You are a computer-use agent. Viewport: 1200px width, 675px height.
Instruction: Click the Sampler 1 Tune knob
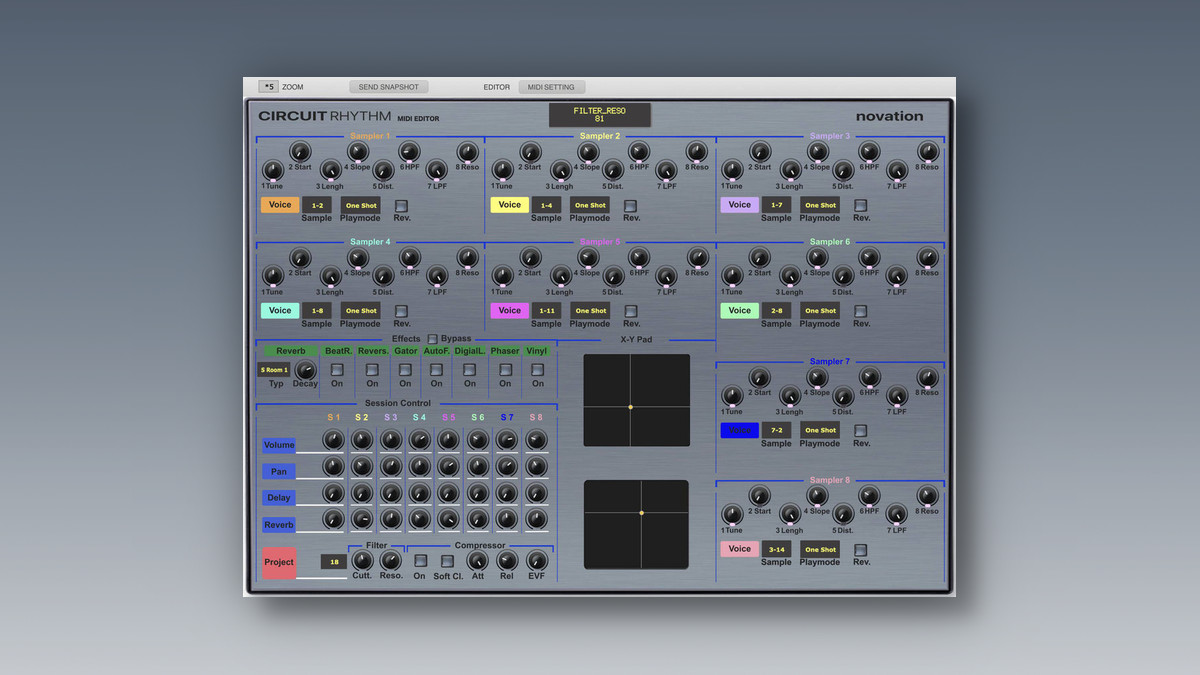point(273,169)
